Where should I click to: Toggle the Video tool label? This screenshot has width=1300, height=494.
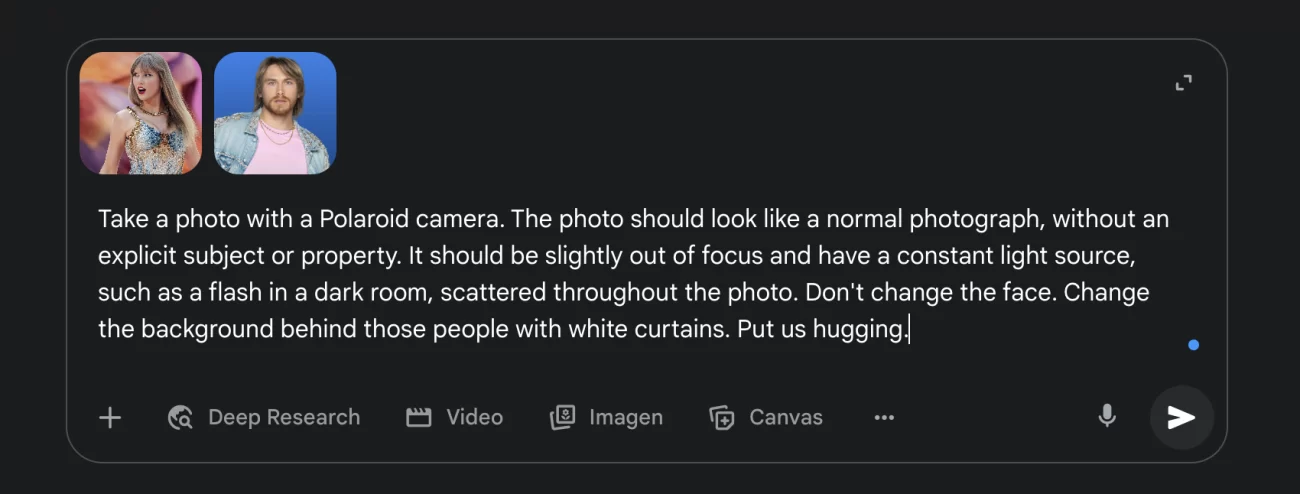(474, 418)
